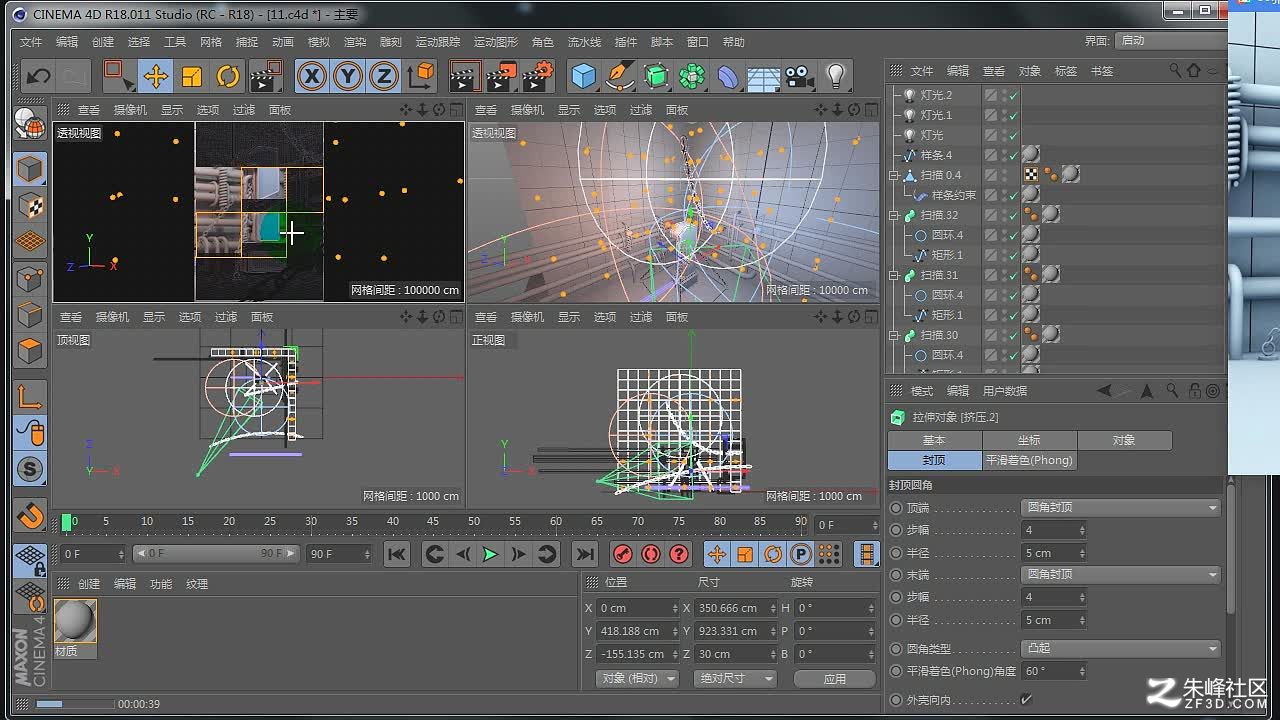Go to the end of animation
This screenshot has width=1280, height=720.
[x=585, y=554]
